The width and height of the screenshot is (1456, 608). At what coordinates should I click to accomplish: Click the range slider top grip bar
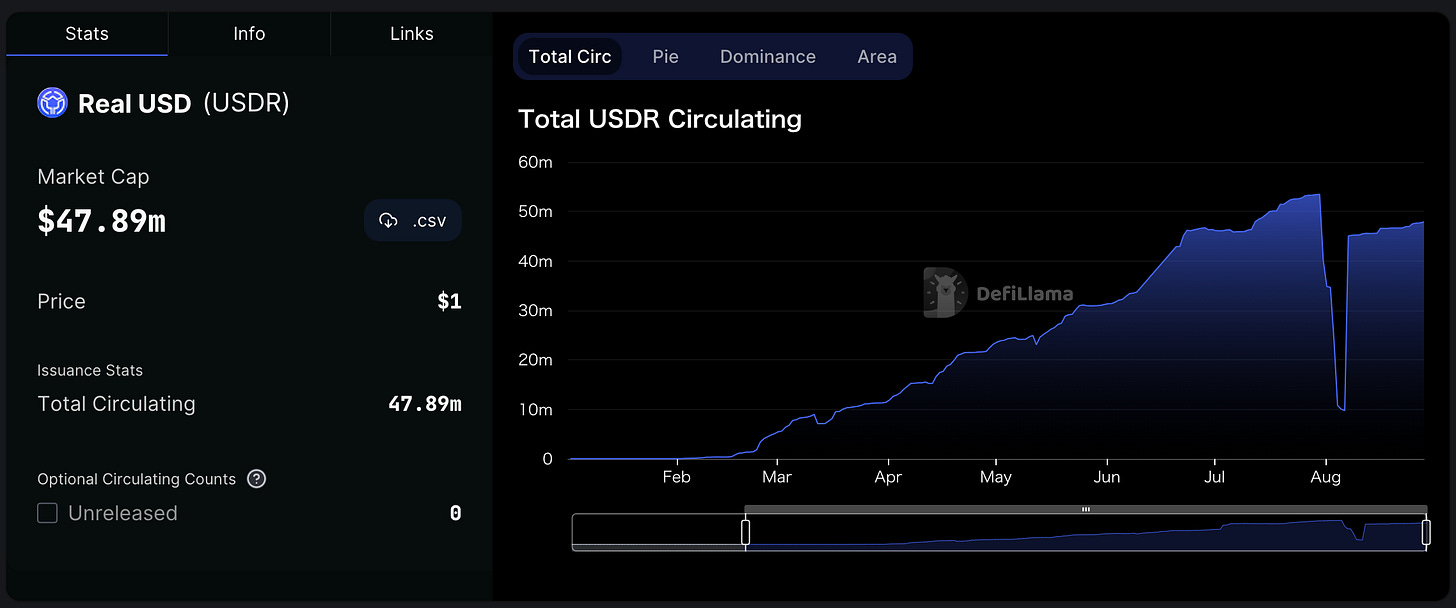point(1086,509)
